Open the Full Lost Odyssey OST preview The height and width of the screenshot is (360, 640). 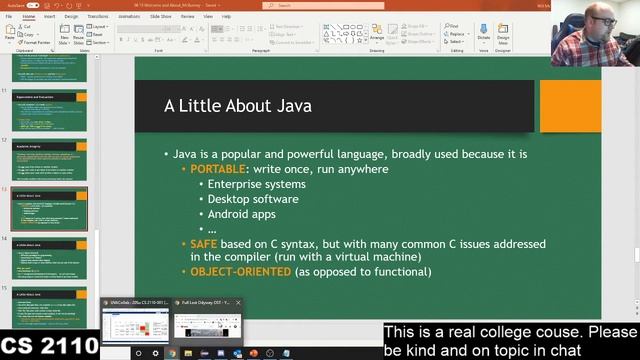pyautogui.click(x=207, y=321)
